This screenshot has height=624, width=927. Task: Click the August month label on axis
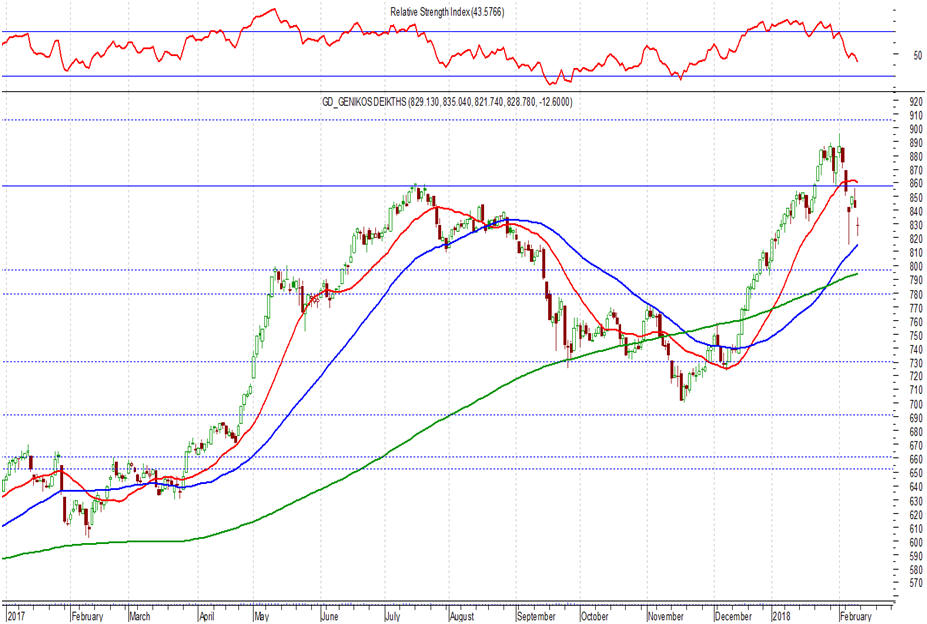[x=462, y=616]
